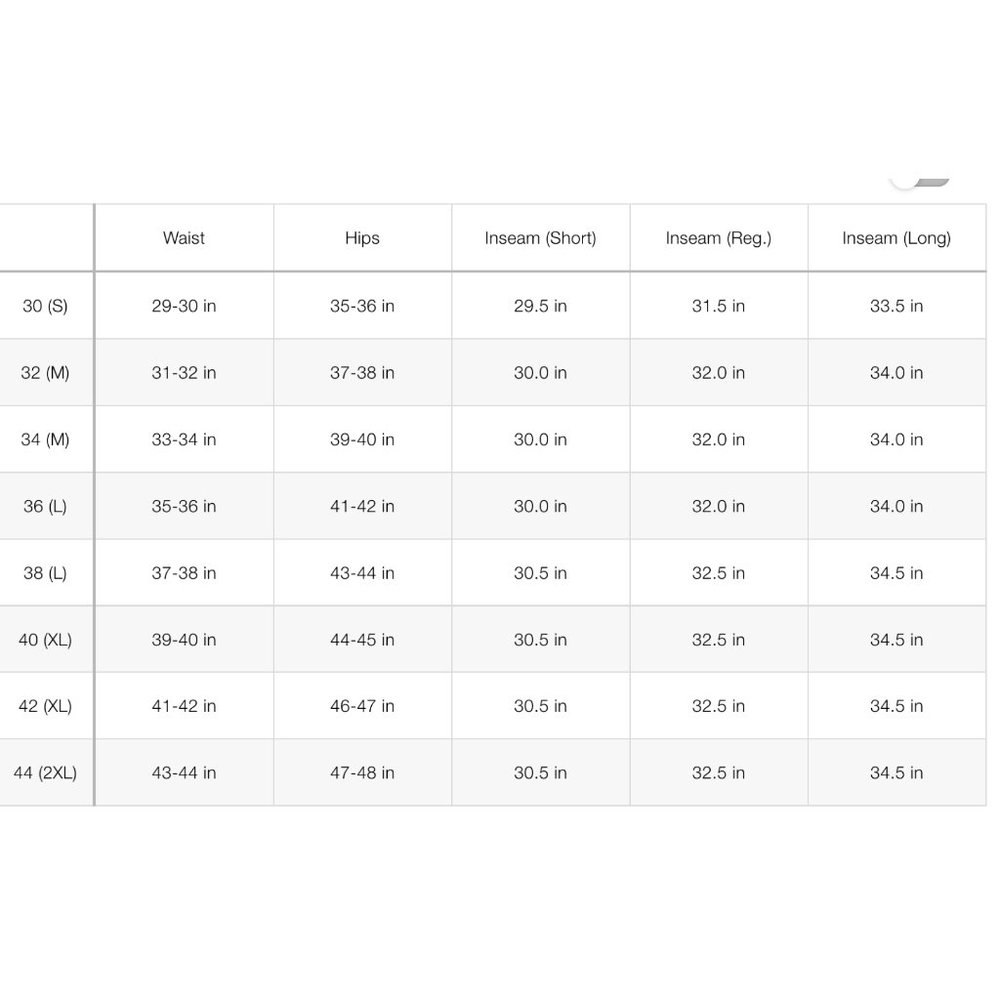Image resolution: width=1000 pixels, height=1000 pixels.
Task: Click the 33.5 in long inseam cell
Action: [x=897, y=306]
